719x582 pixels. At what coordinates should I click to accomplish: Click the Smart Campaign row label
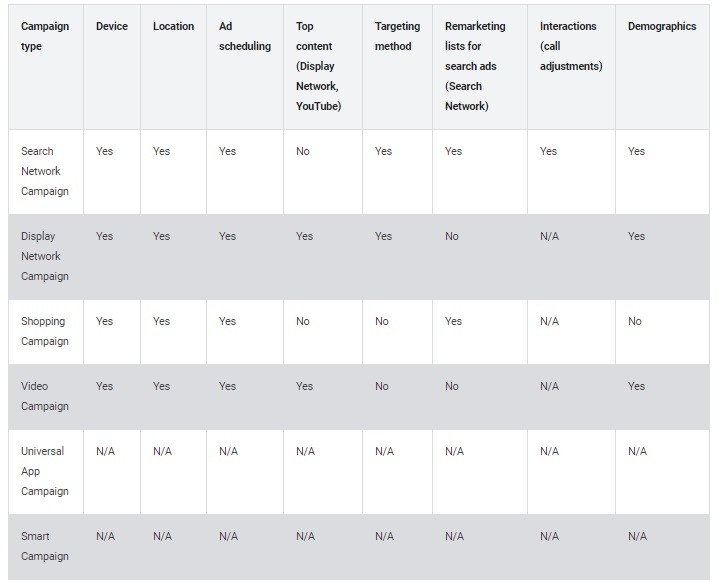(45, 546)
